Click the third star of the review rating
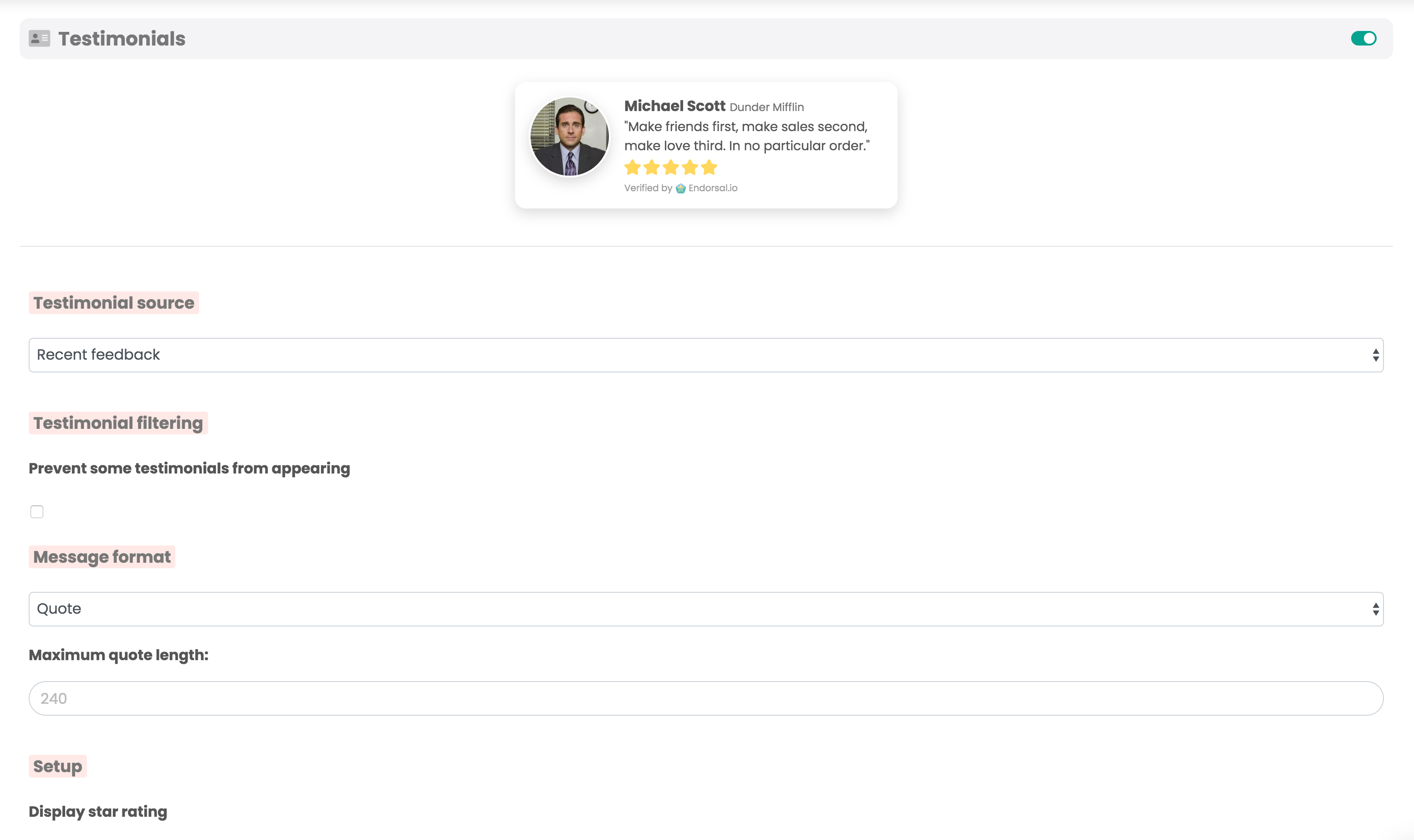The image size is (1414, 840). (x=671, y=167)
